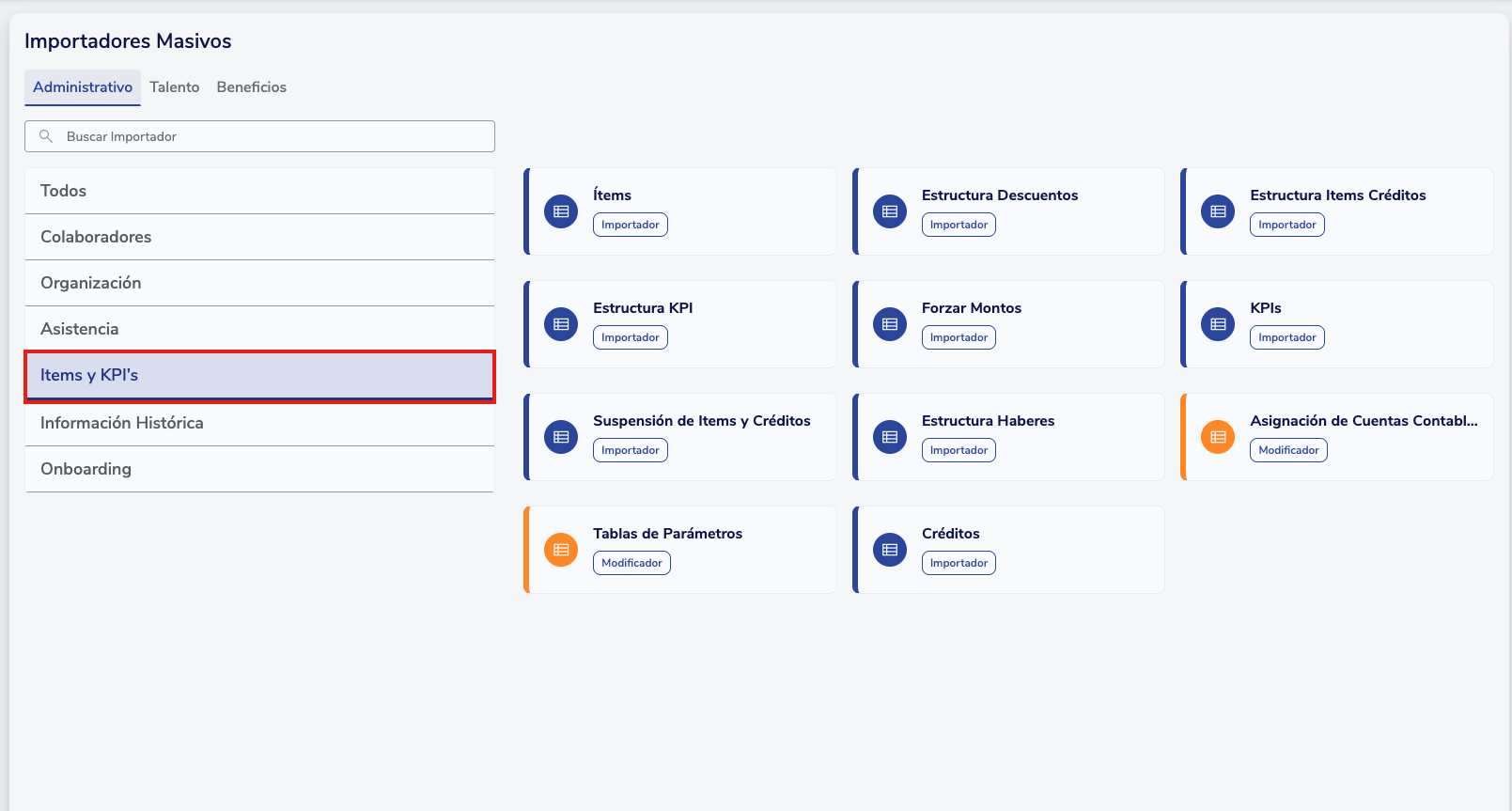Switch to the Talento tab
The width and height of the screenshot is (1512, 811).
coord(175,87)
